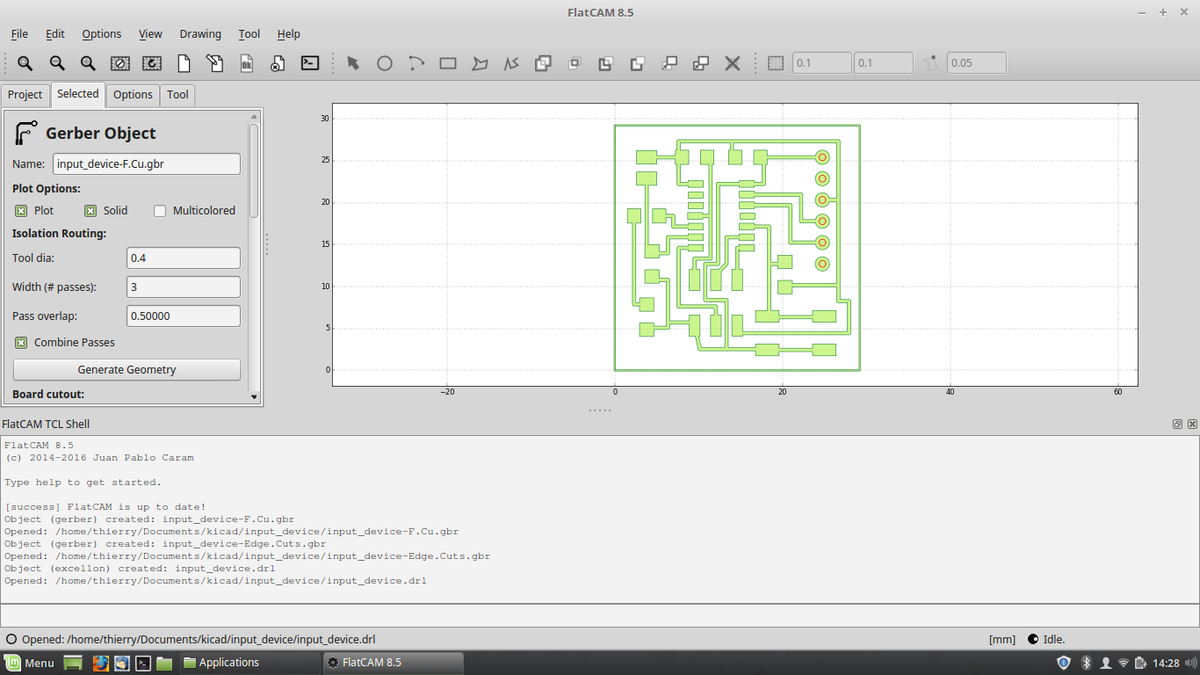Click the Delete Shape X icon
This screenshot has height=675, width=1200.
pyautogui.click(x=732, y=63)
